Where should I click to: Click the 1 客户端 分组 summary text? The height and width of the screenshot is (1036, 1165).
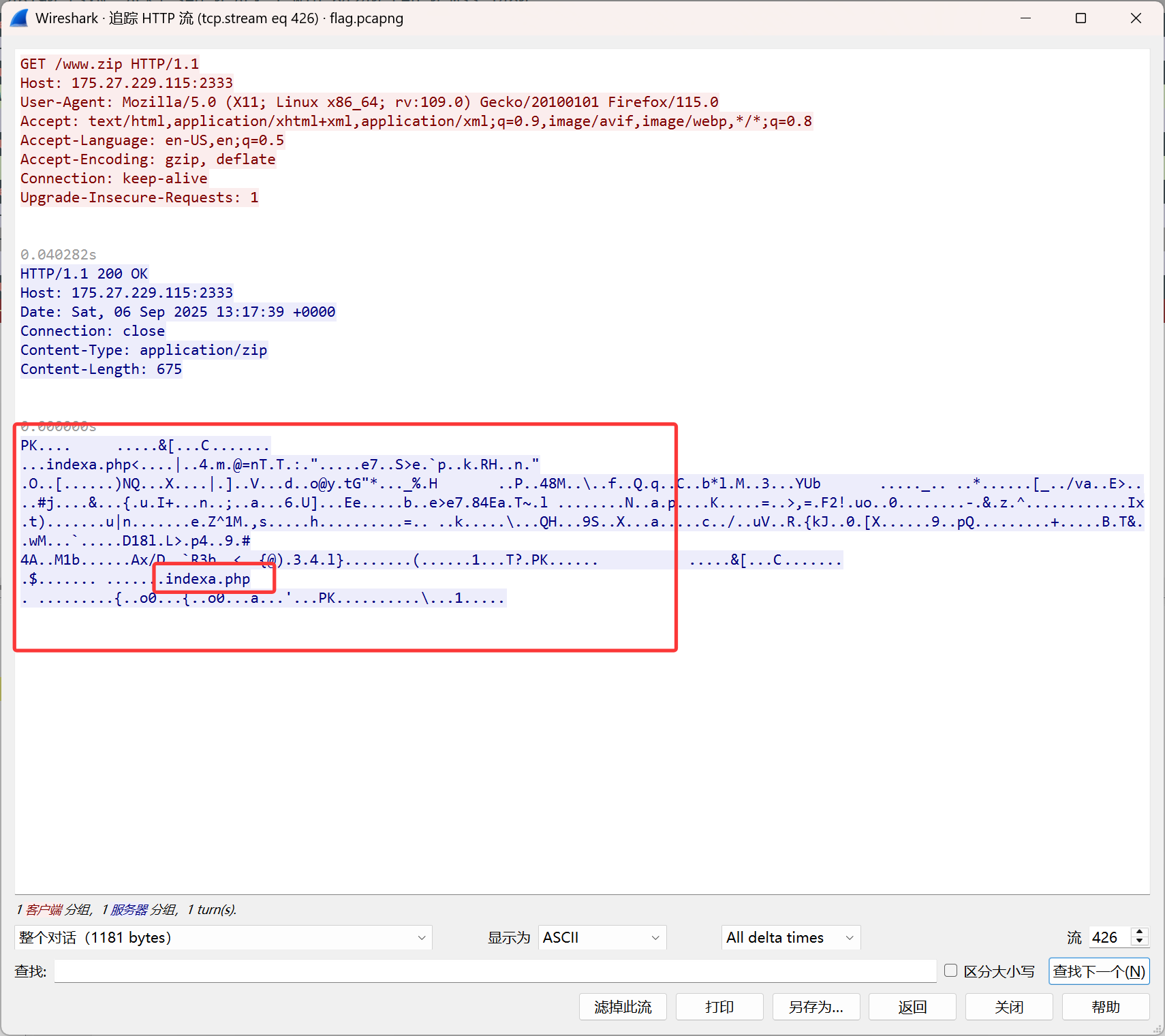coord(54,910)
